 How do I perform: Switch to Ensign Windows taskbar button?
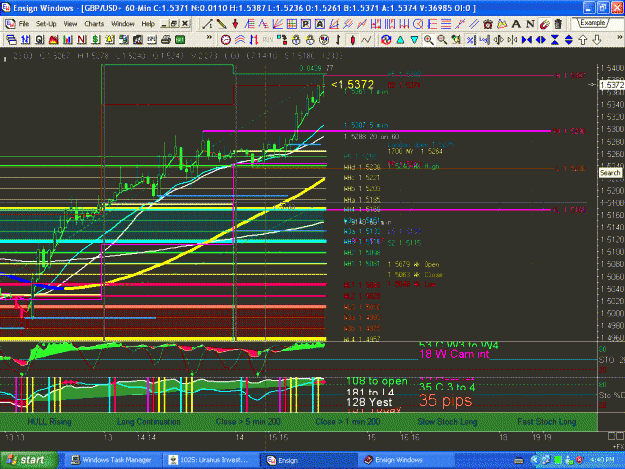click(407, 460)
